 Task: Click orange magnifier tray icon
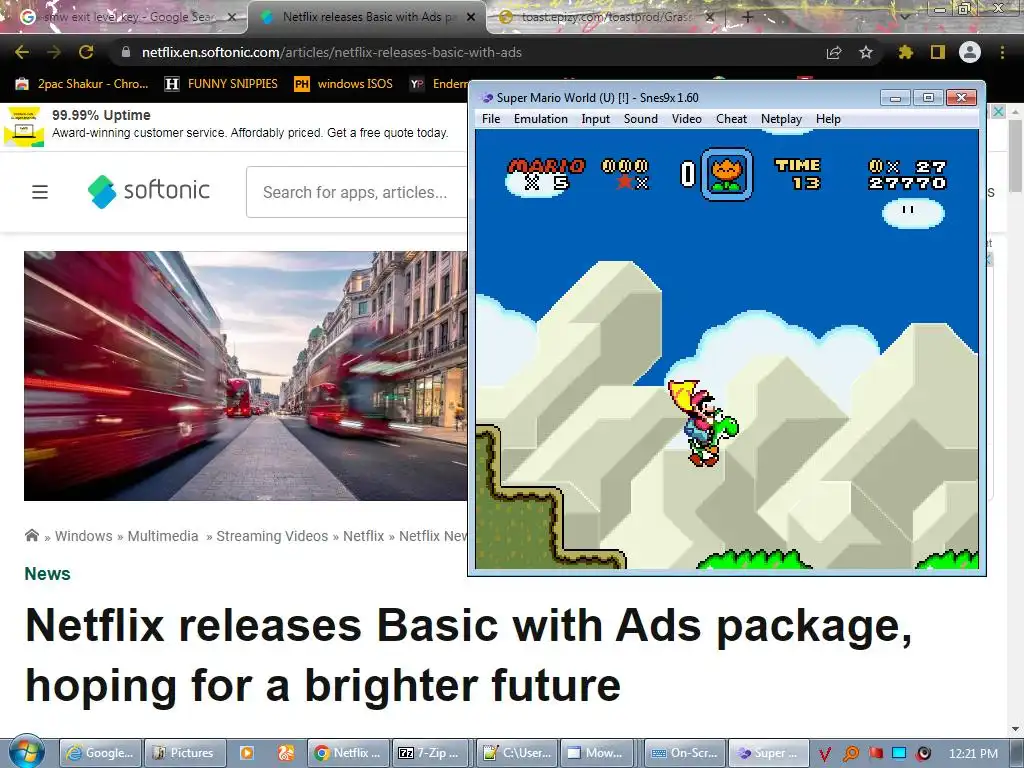tap(851, 754)
